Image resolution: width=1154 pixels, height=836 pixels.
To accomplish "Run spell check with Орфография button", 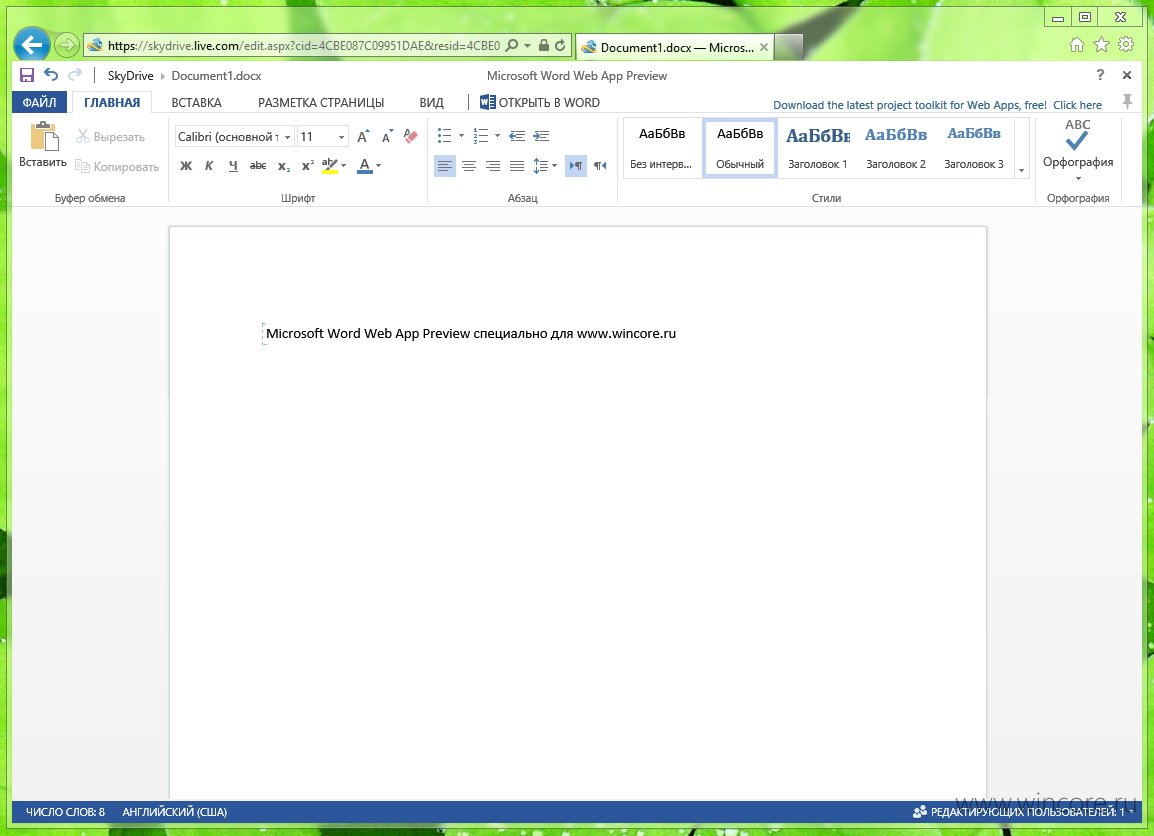I will pyautogui.click(x=1077, y=143).
